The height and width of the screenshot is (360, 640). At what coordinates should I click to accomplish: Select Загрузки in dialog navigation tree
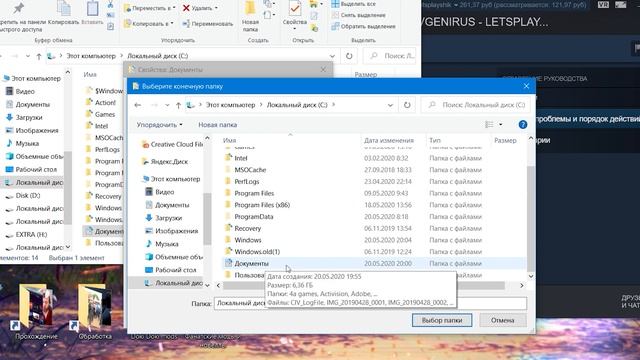(x=164, y=218)
